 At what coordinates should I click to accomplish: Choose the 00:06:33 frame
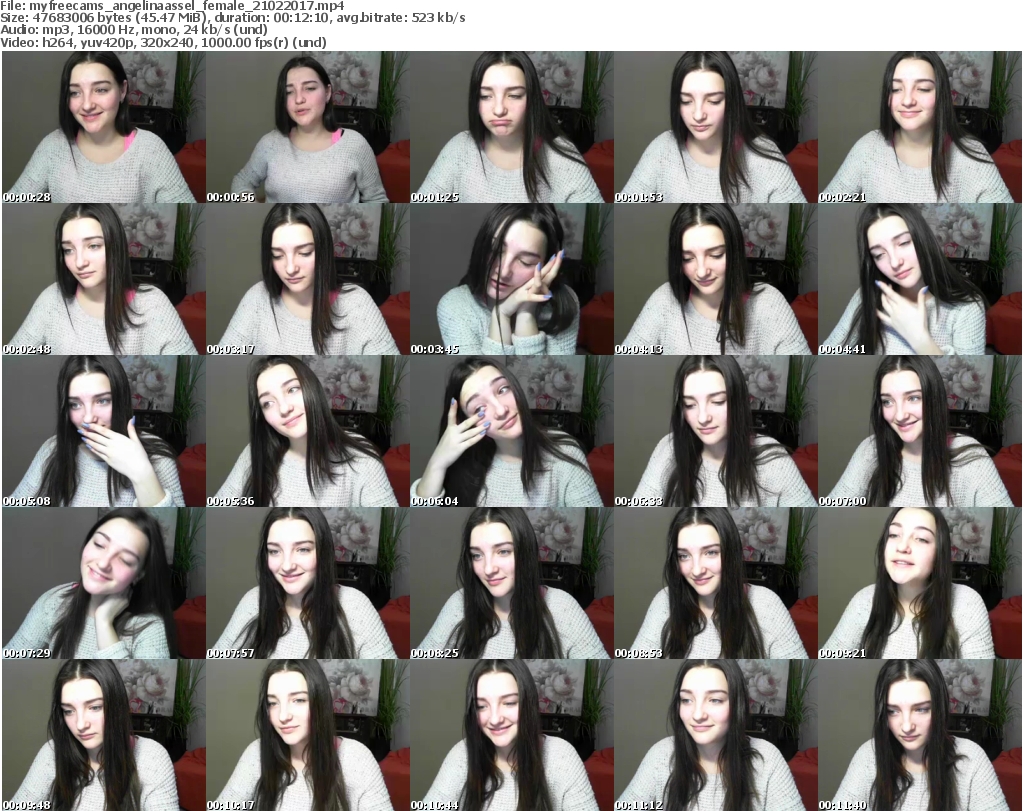tap(715, 431)
